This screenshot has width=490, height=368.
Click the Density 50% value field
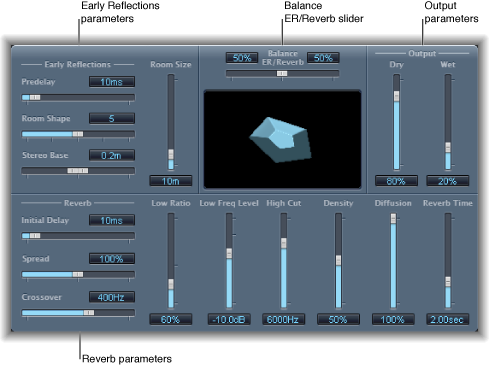338,319
